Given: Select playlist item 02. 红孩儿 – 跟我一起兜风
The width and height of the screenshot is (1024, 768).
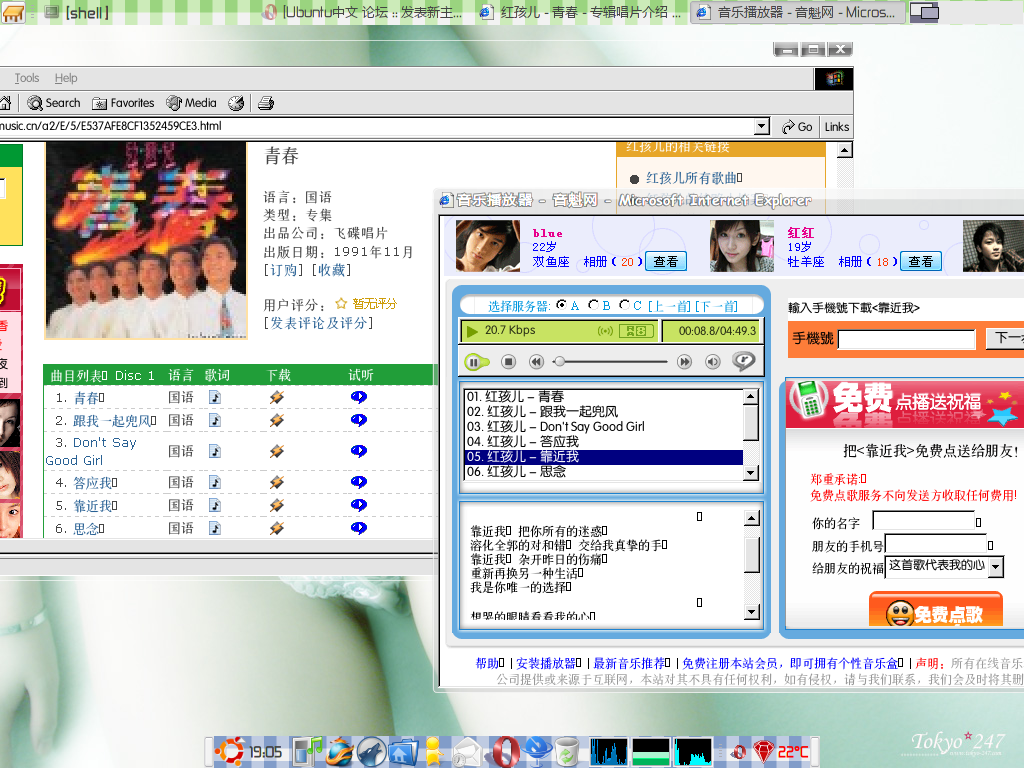Looking at the screenshot, I should (x=603, y=411).
